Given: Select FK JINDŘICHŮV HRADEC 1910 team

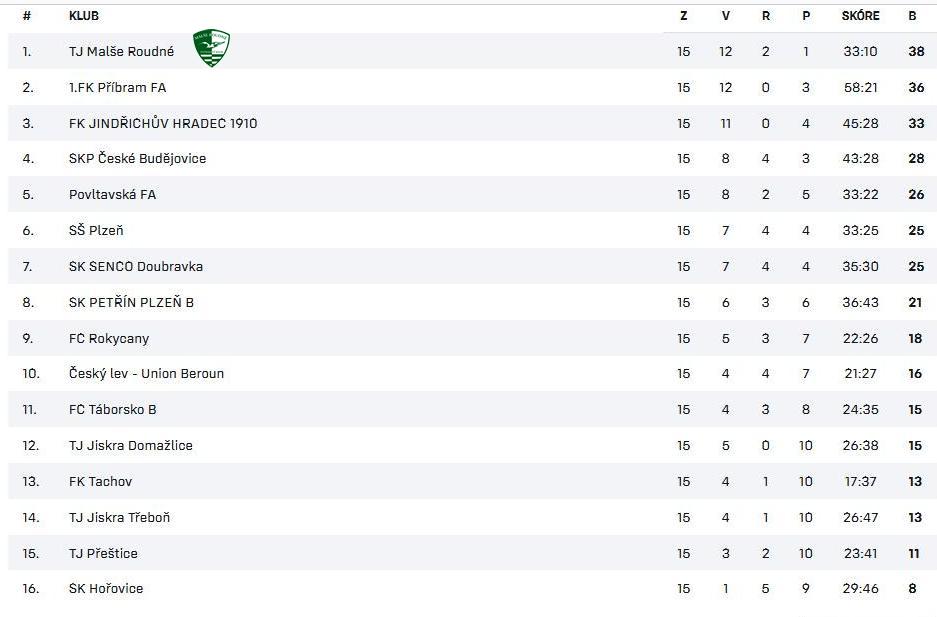Looking at the screenshot, I should tap(163, 124).
